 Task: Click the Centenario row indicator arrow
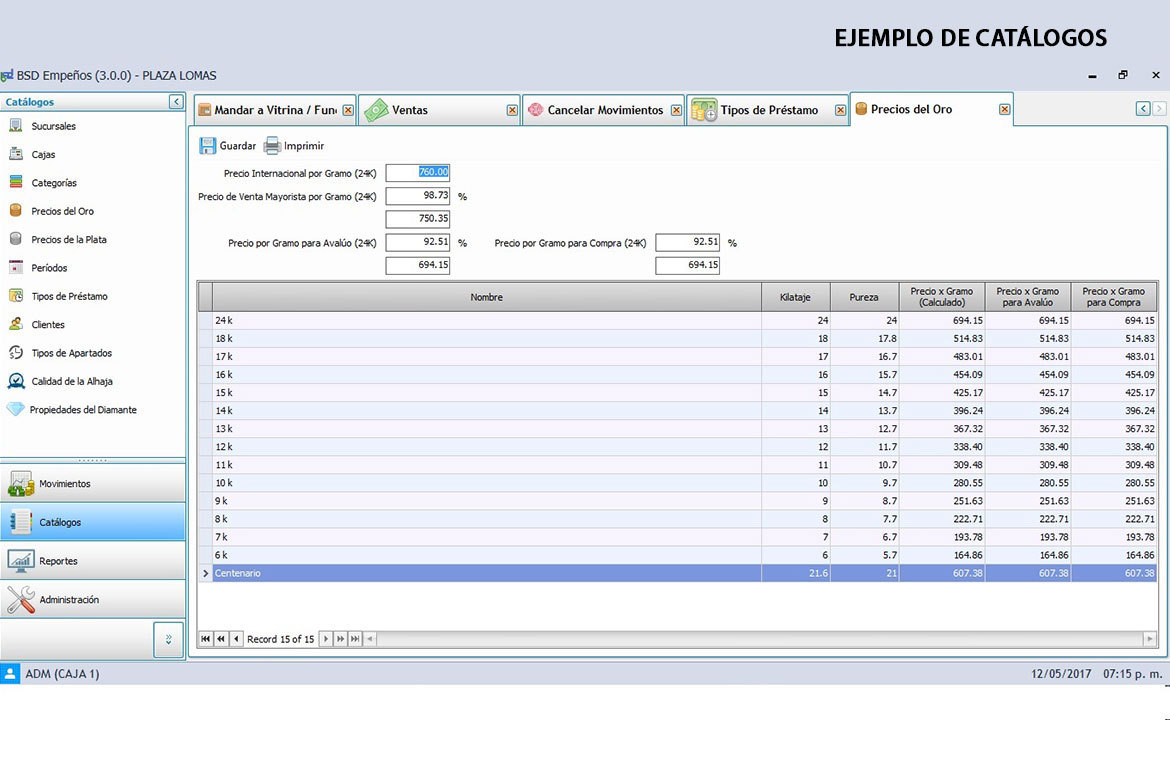click(205, 573)
